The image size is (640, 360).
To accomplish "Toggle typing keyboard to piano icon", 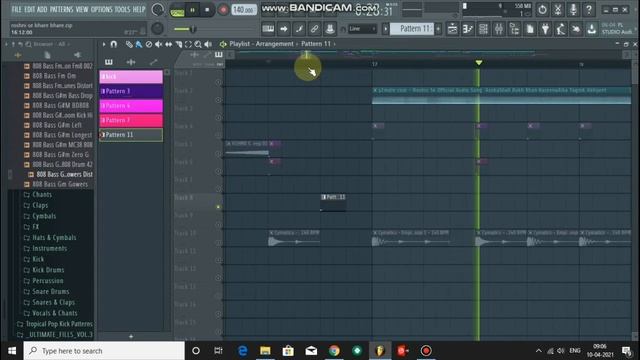I will [x=268, y=29].
